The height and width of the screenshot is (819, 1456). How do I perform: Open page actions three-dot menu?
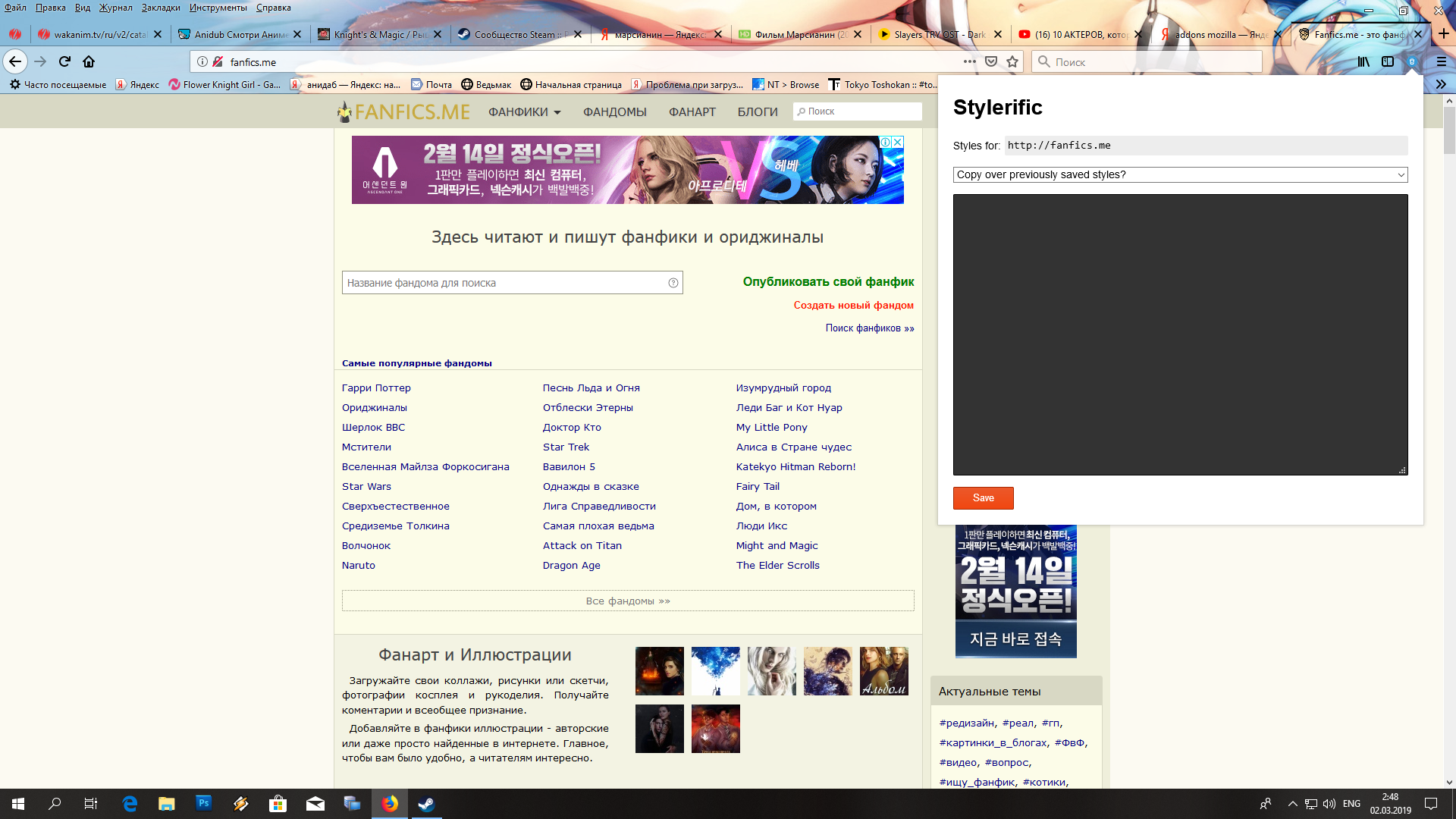coord(969,61)
